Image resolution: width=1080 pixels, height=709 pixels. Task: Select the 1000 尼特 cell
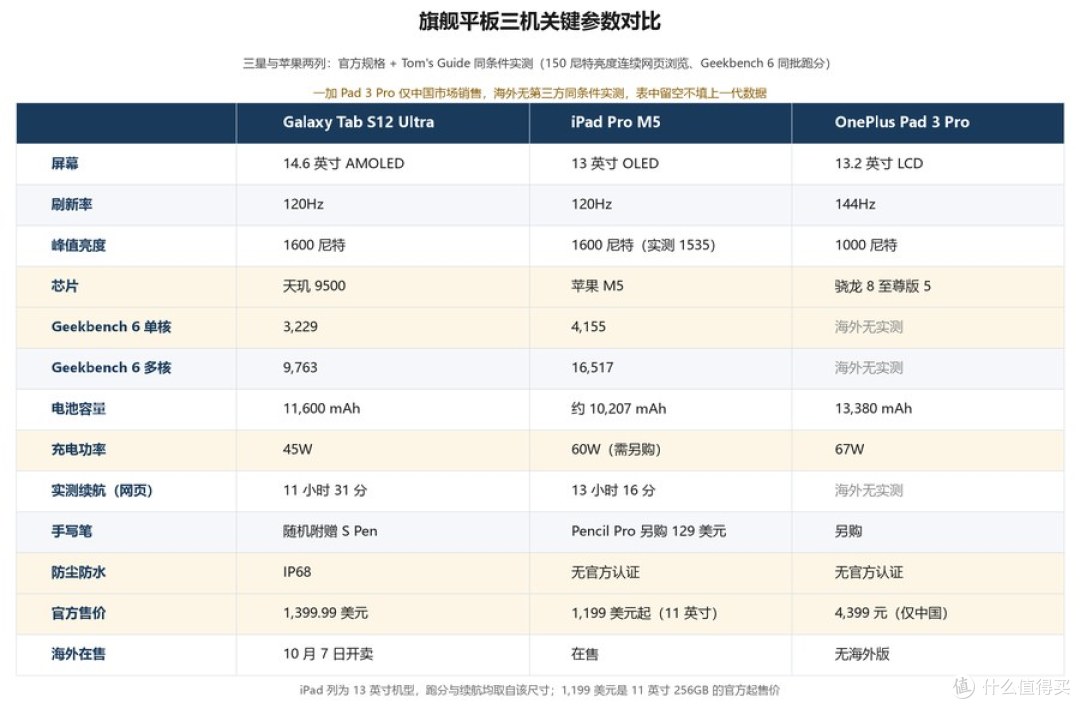[866, 245]
